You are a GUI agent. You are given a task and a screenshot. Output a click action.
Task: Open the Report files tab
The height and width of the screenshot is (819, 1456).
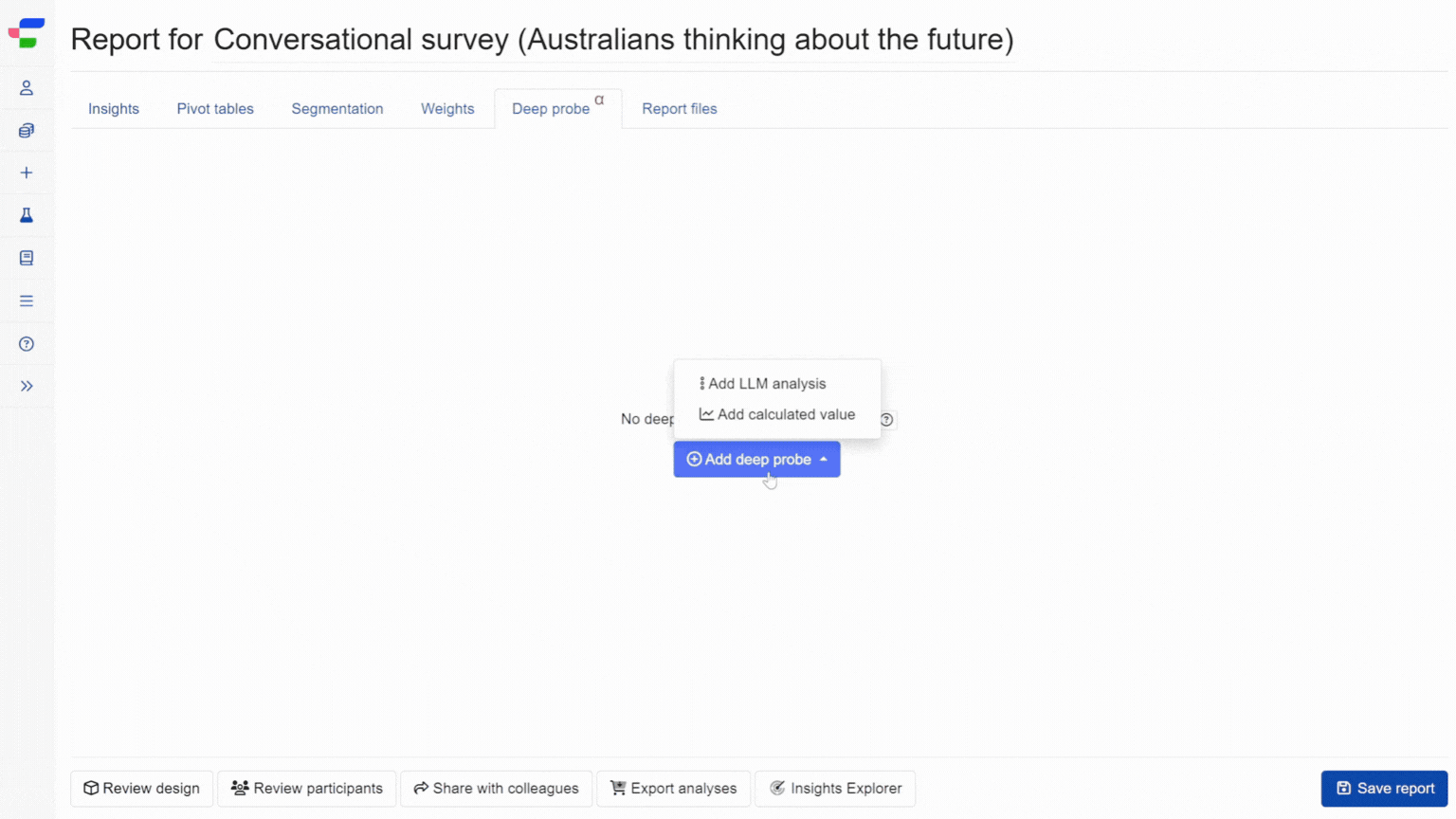[x=680, y=109]
